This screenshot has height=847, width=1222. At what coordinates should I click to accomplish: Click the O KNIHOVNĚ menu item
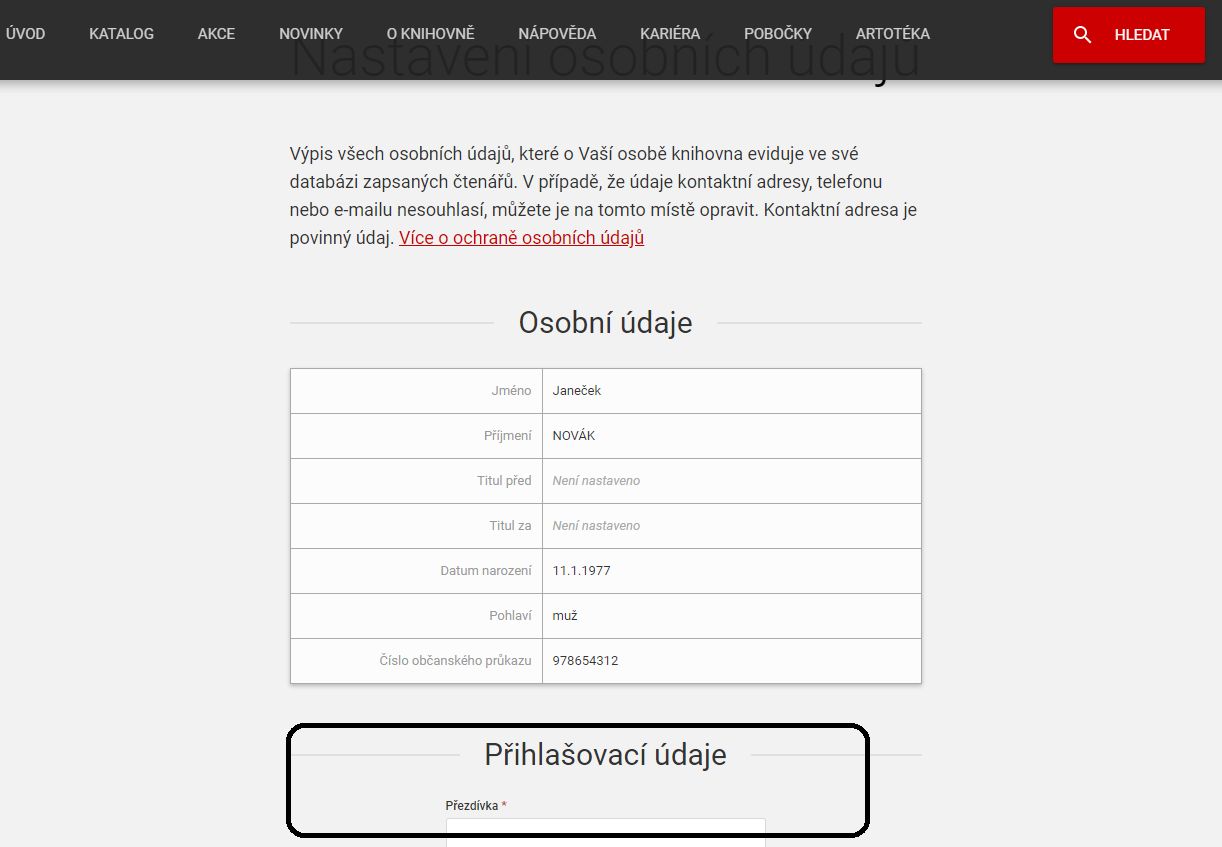(x=430, y=34)
